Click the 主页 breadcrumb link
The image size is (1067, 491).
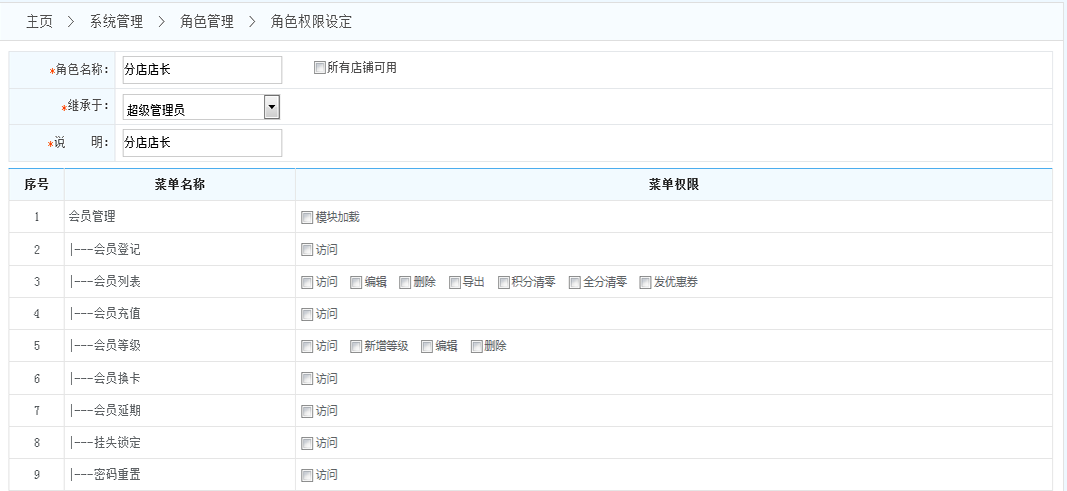[x=39, y=21]
